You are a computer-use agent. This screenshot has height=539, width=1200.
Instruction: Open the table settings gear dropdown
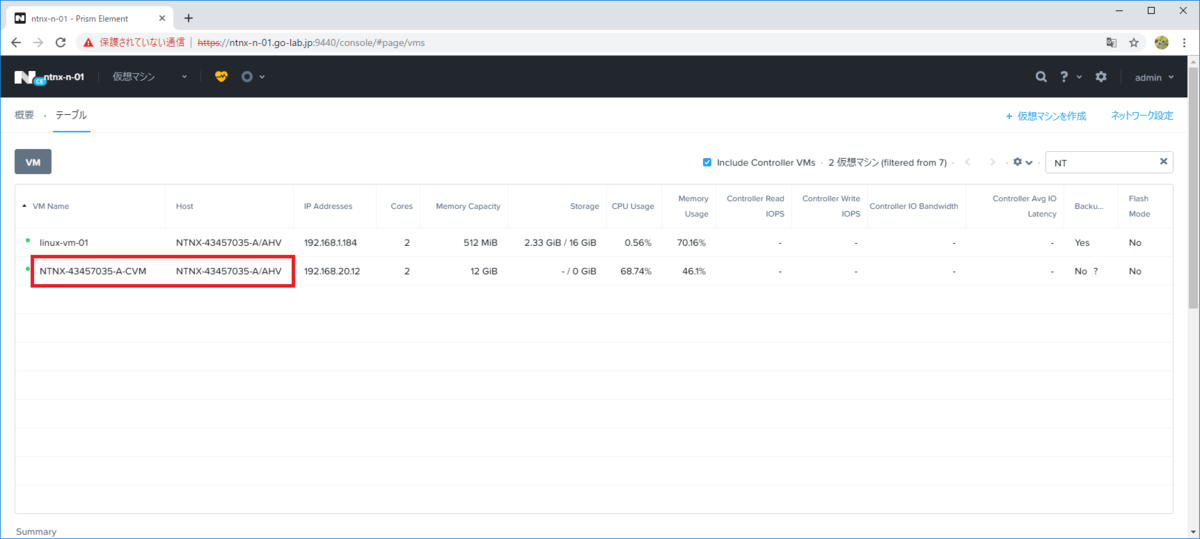[1022, 162]
